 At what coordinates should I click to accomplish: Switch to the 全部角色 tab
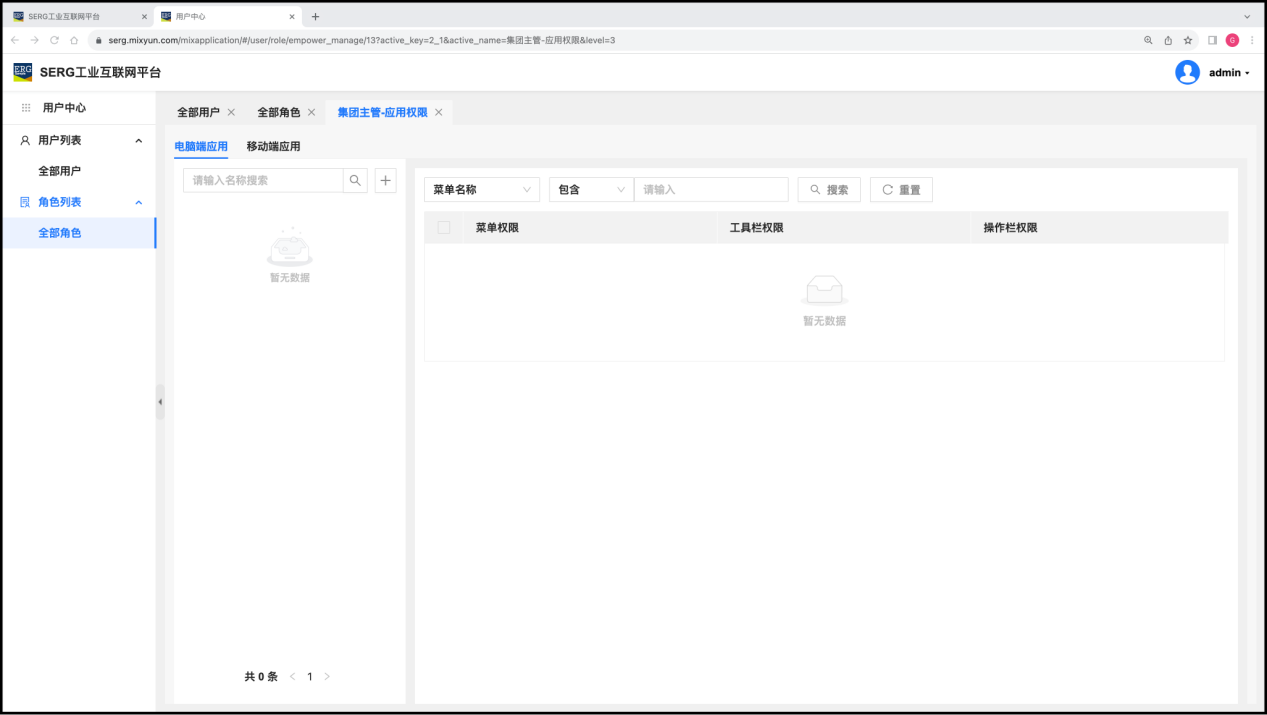[278, 113]
